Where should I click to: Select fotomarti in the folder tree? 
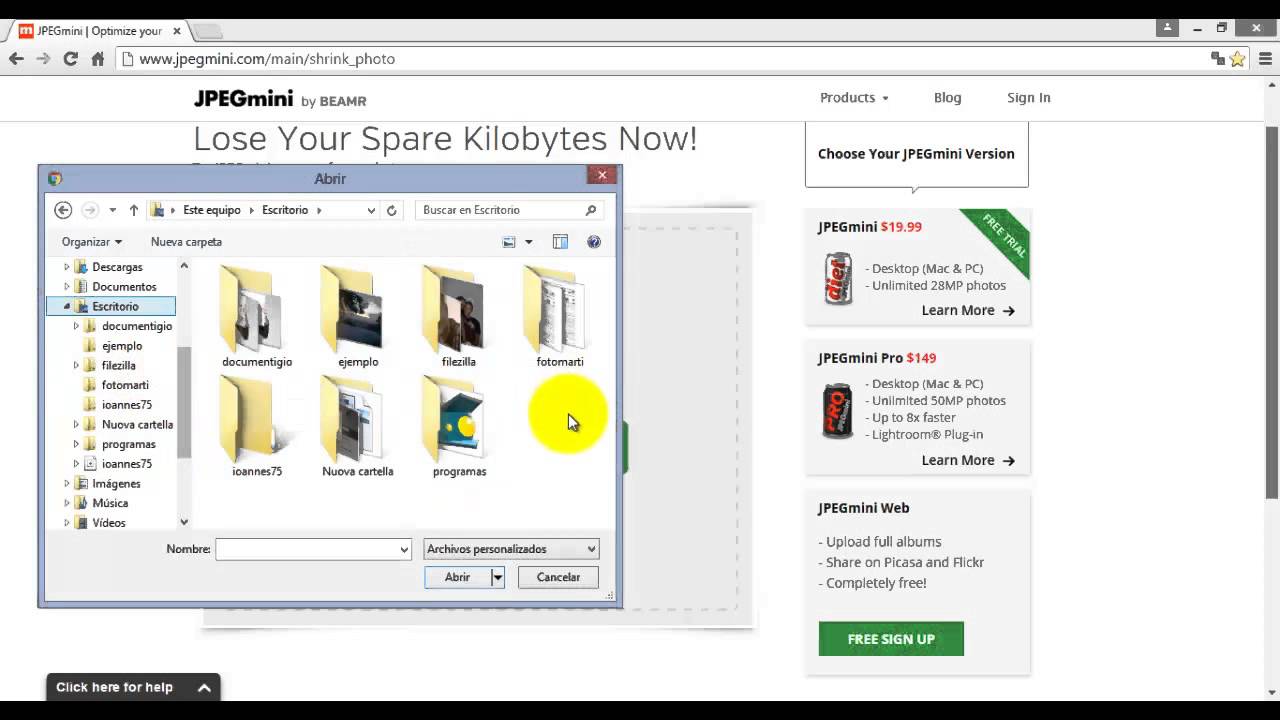pos(125,385)
